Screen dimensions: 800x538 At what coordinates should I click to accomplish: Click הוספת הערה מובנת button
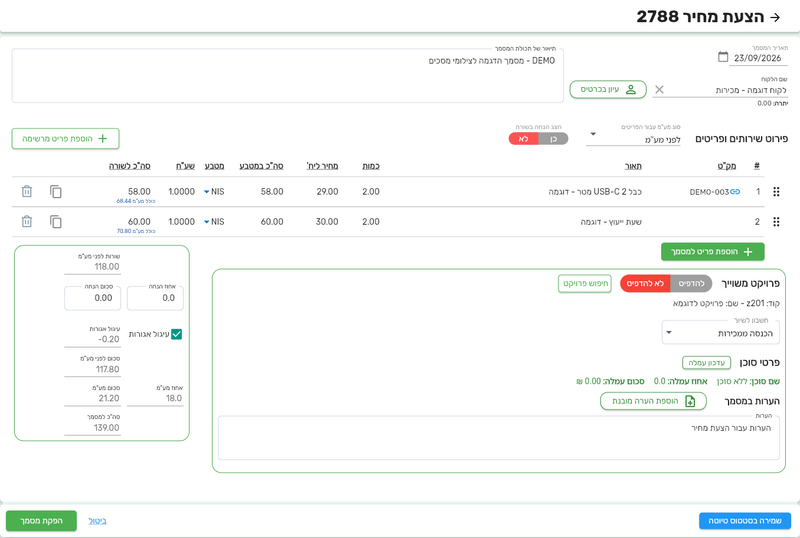[653, 401]
